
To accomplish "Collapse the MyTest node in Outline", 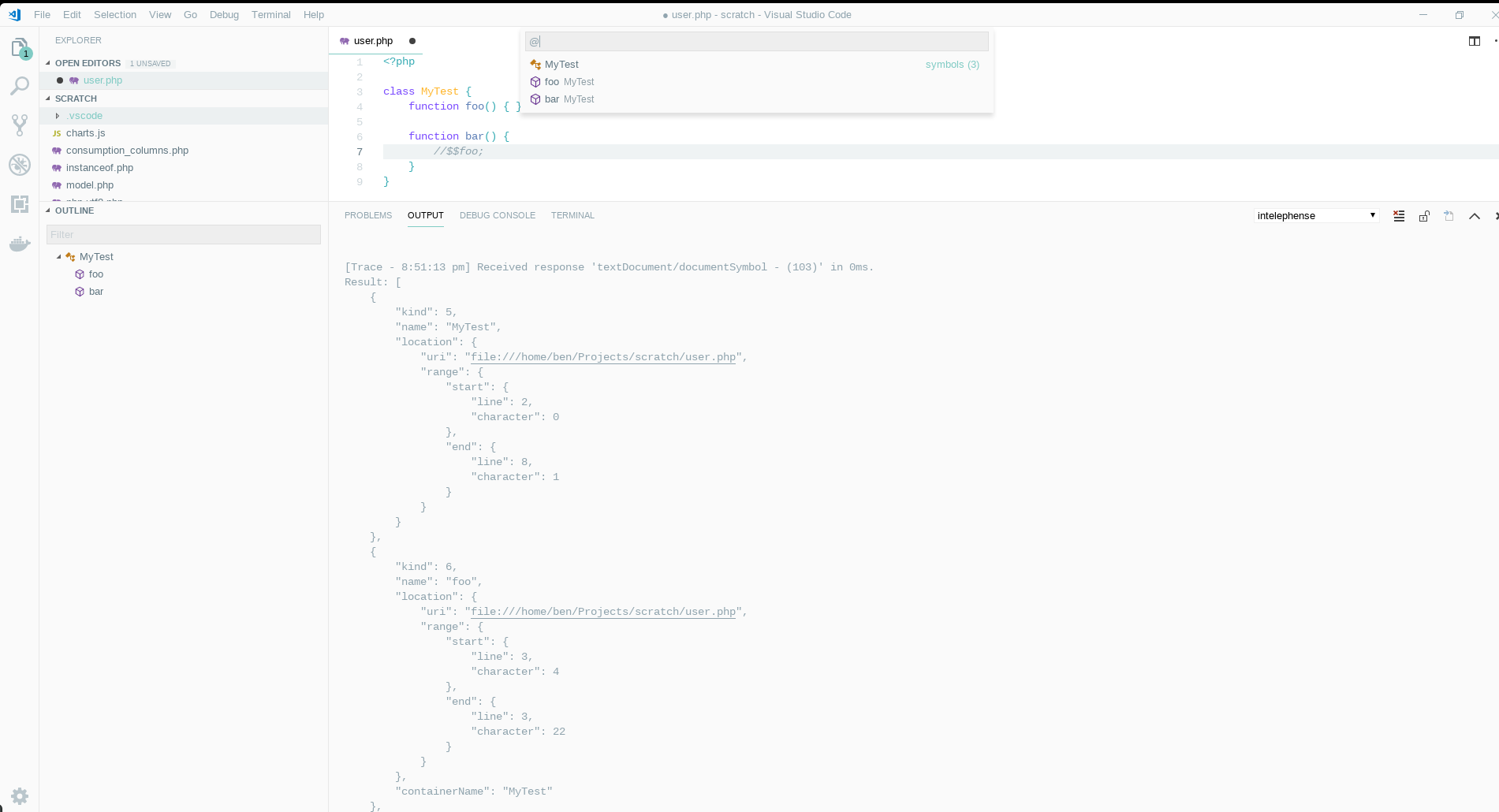I will tap(58, 256).
